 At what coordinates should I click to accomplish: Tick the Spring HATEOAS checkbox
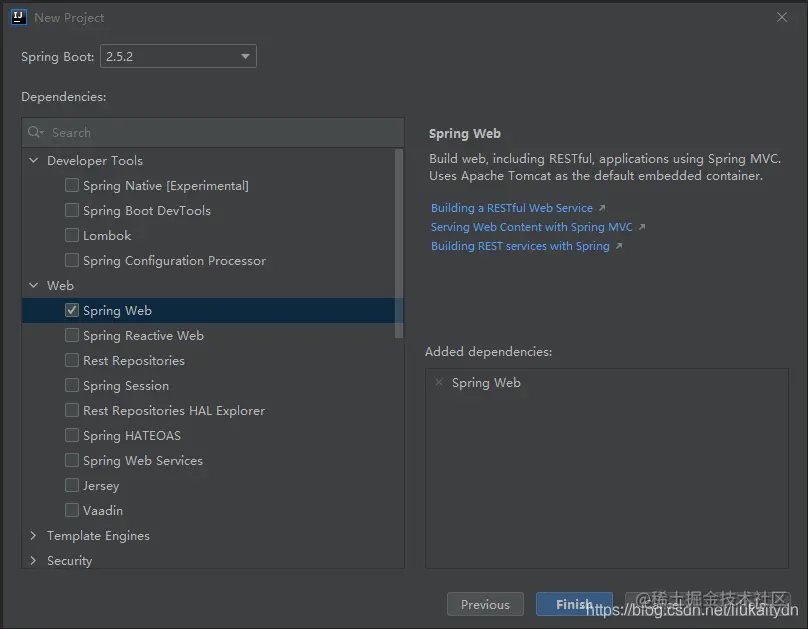[x=72, y=435]
